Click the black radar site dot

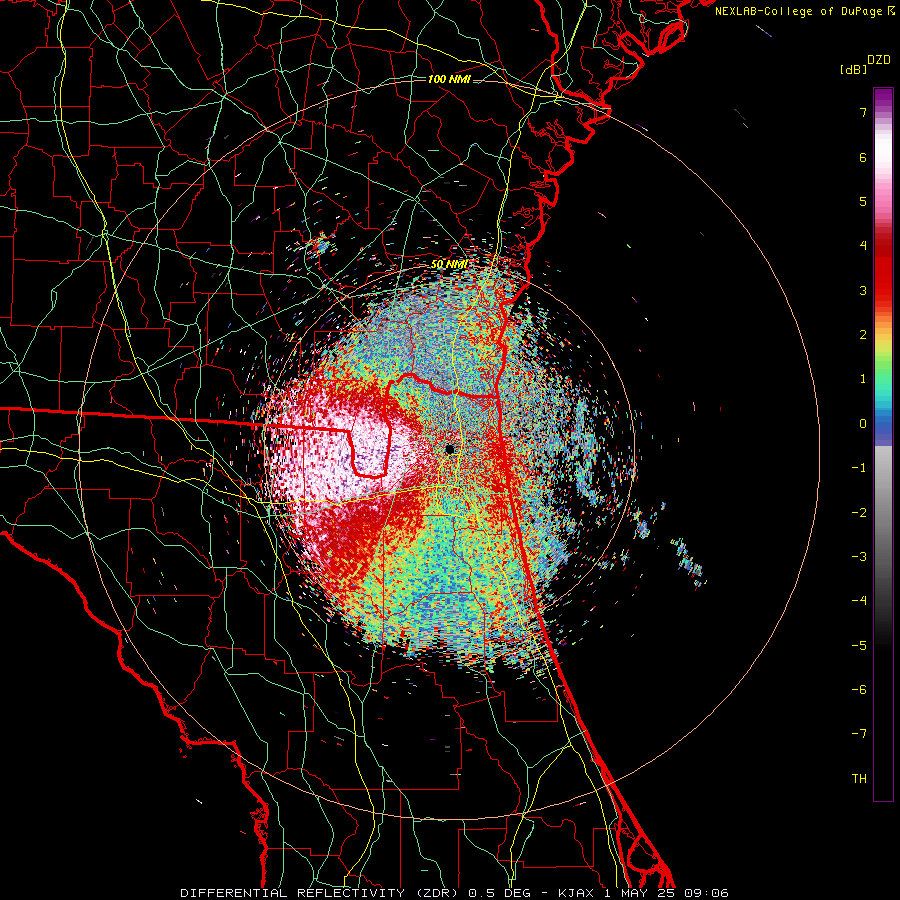(x=450, y=449)
